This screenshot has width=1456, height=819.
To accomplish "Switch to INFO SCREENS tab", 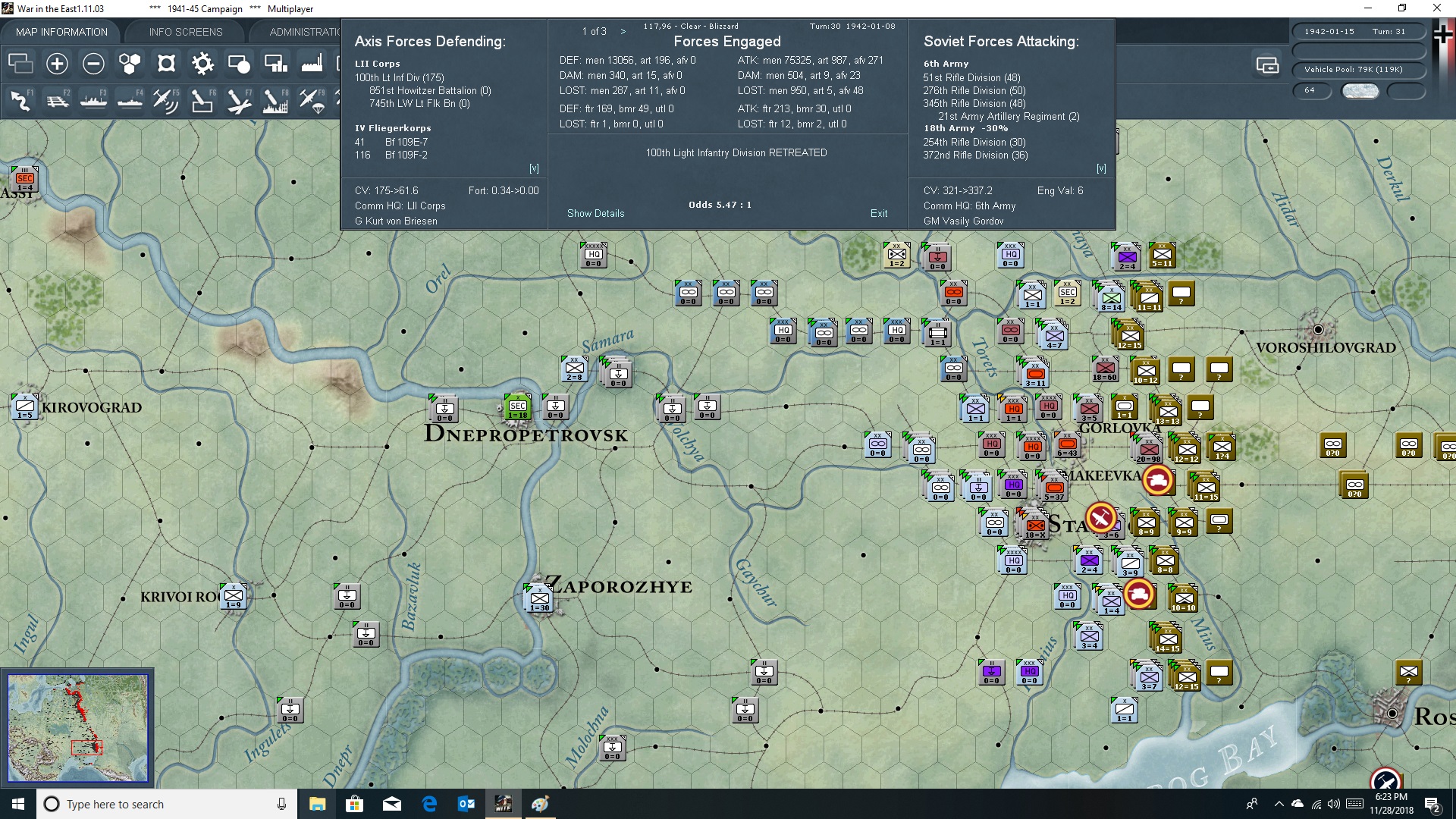I will 186,32.
